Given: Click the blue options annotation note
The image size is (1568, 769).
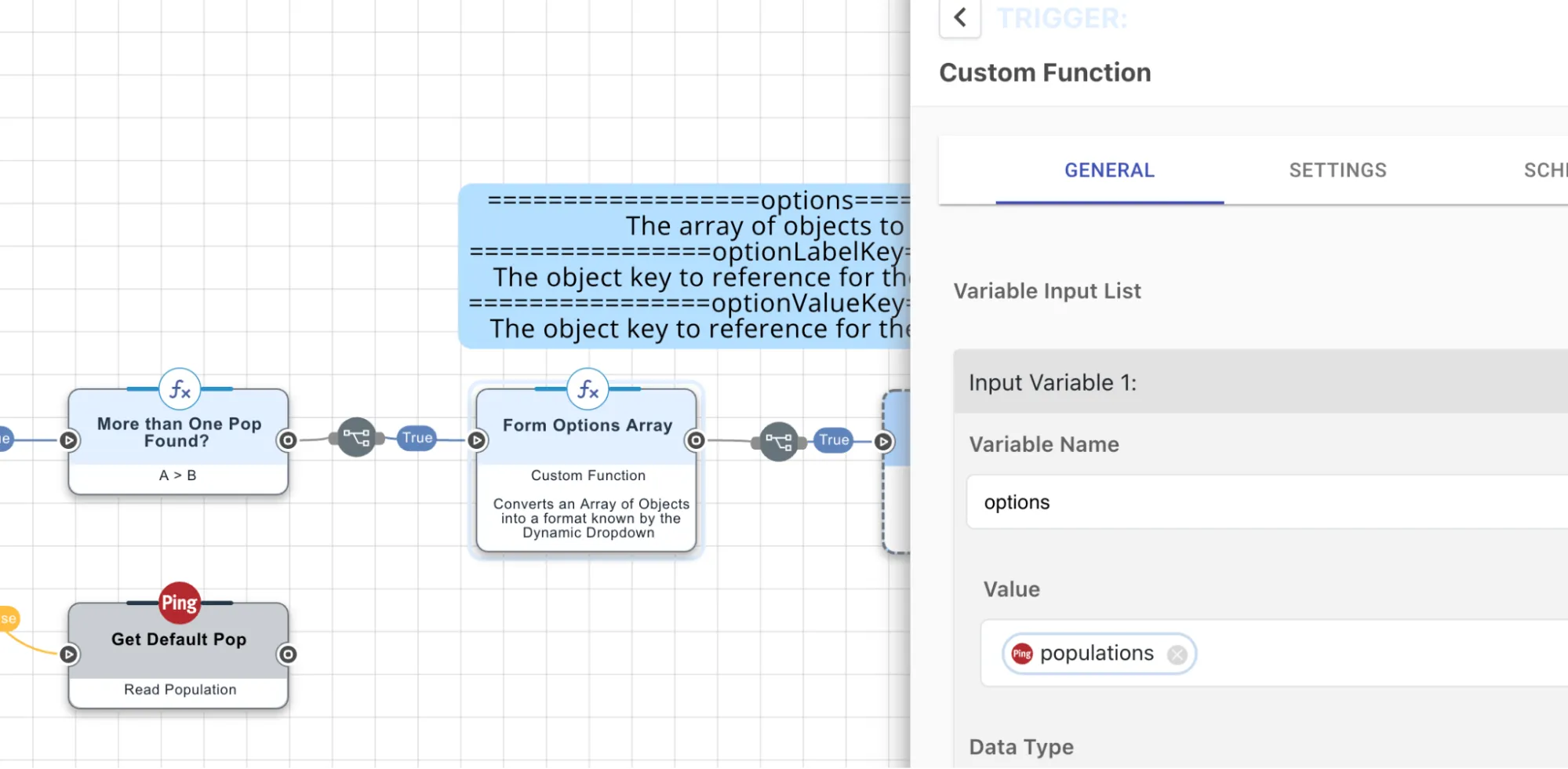Looking at the screenshot, I should click(685, 266).
